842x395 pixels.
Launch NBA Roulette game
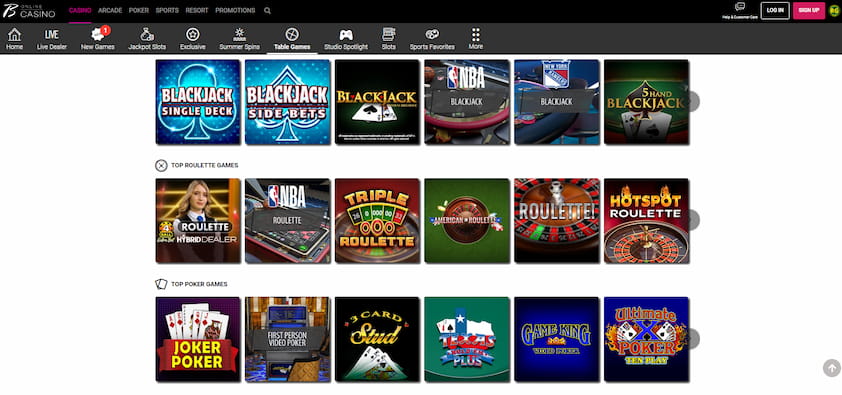(x=287, y=221)
